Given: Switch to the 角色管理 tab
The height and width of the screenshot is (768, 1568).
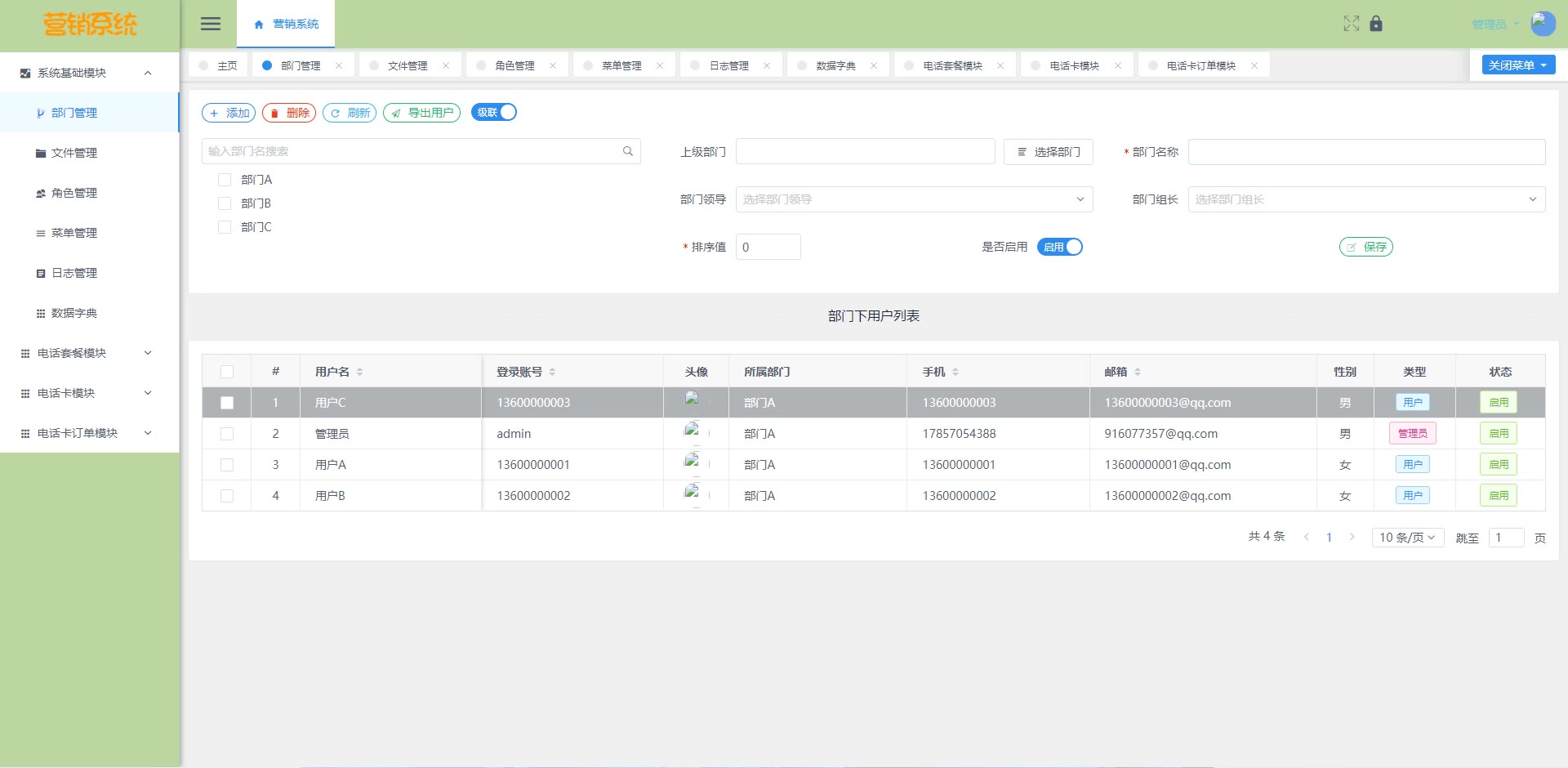Looking at the screenshot, I should tap(514, 65).
